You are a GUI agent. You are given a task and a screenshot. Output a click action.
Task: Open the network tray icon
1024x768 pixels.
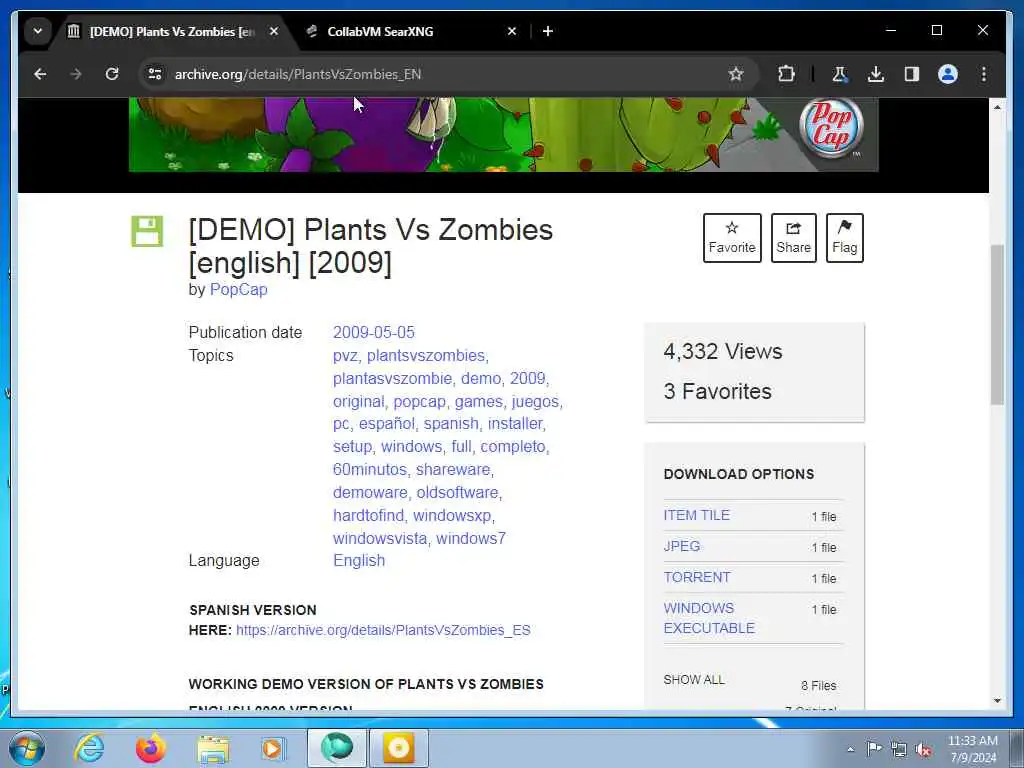pyautogui.click(x=899, y=749)
